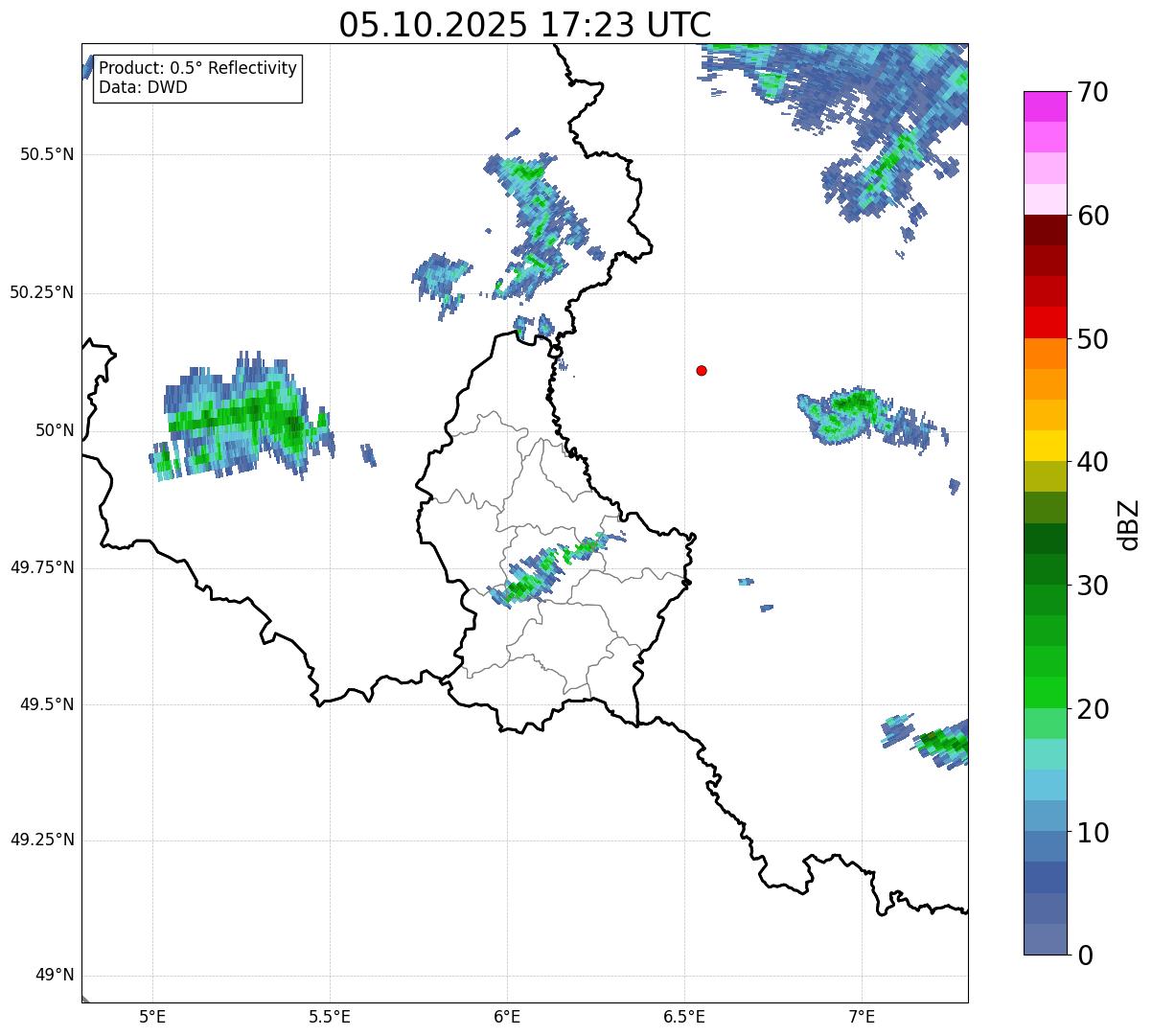Click the colorbar tick label 70

point(1093,92)
